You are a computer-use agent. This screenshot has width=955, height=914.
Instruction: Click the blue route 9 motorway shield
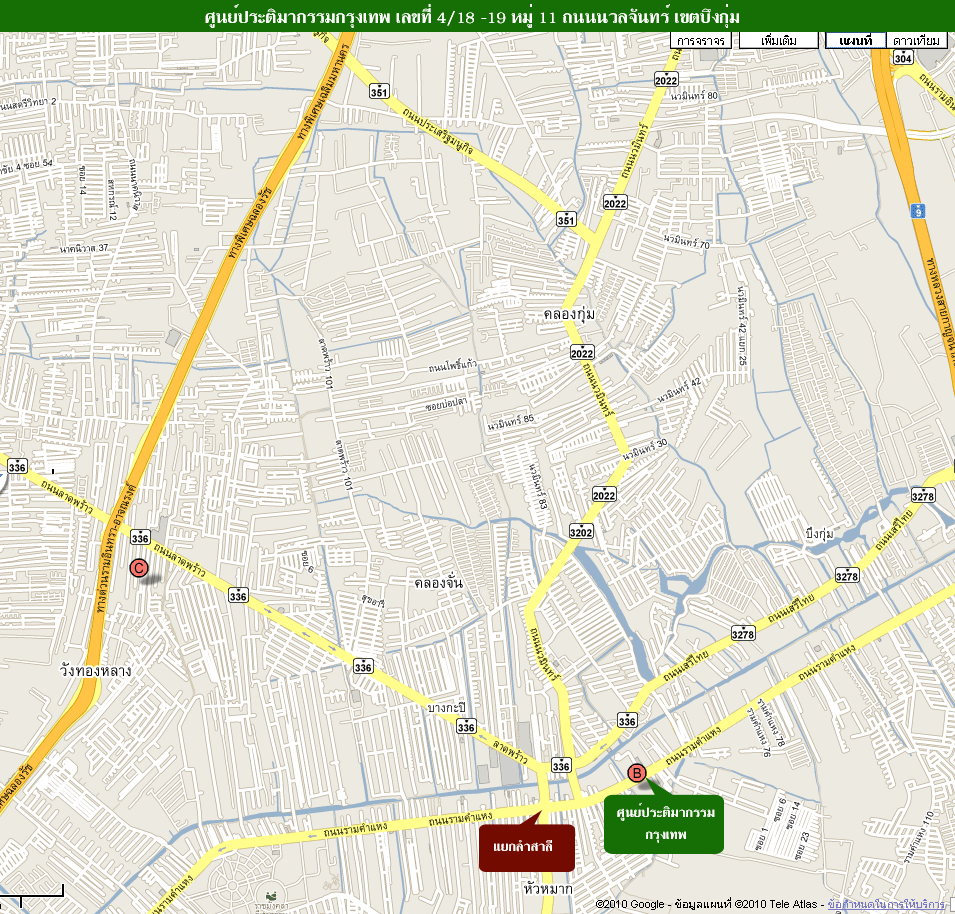click(918, 211)
